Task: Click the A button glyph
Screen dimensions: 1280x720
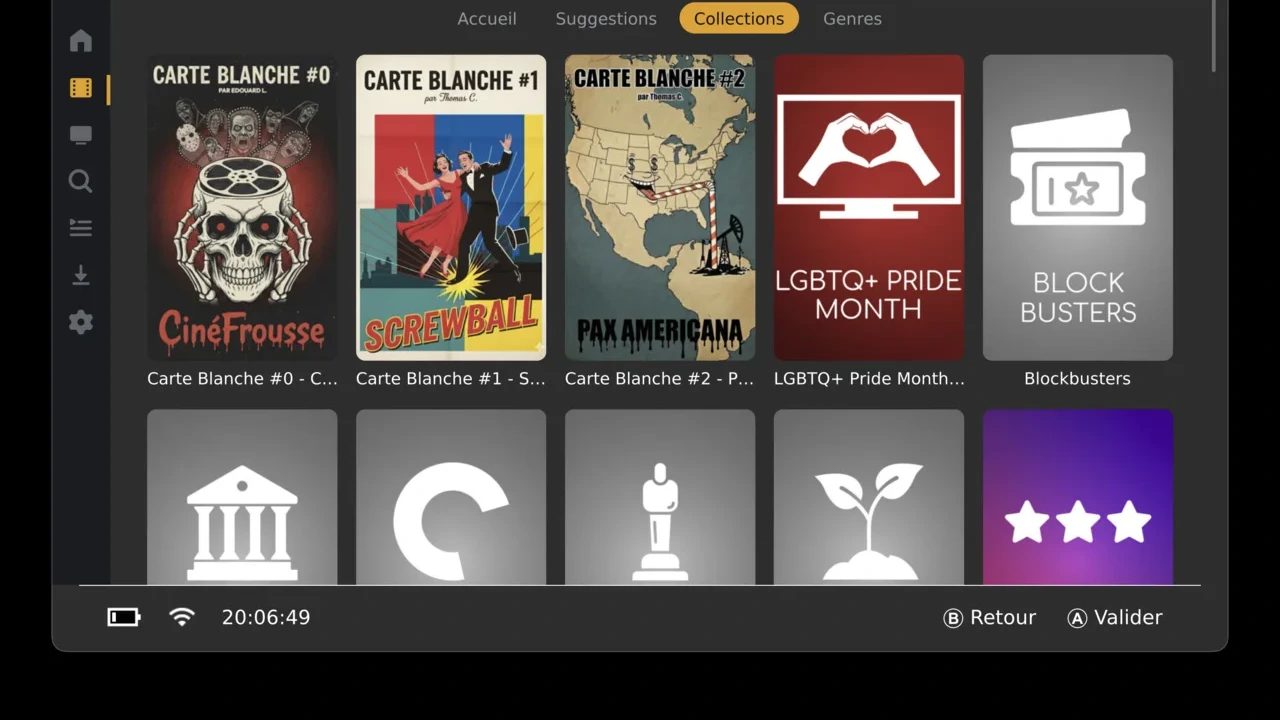Action: [x=1077, y=618]
